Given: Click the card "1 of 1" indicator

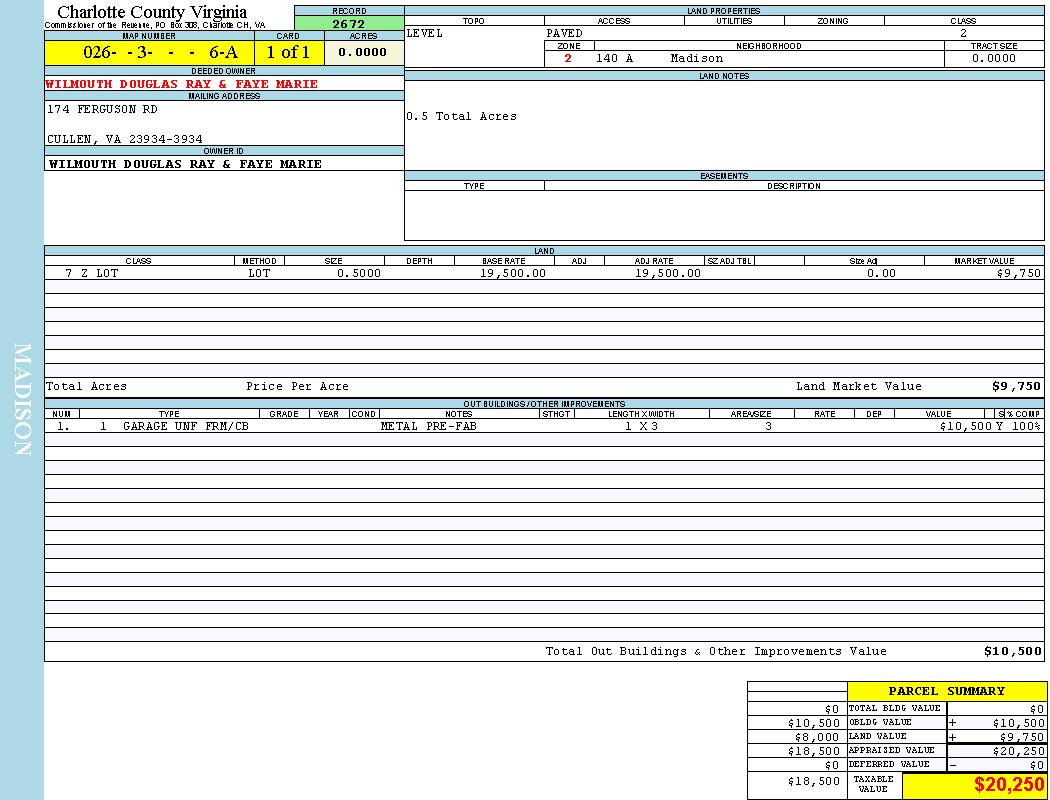Looking at the screenshot, I should click(x=288, y=53).
